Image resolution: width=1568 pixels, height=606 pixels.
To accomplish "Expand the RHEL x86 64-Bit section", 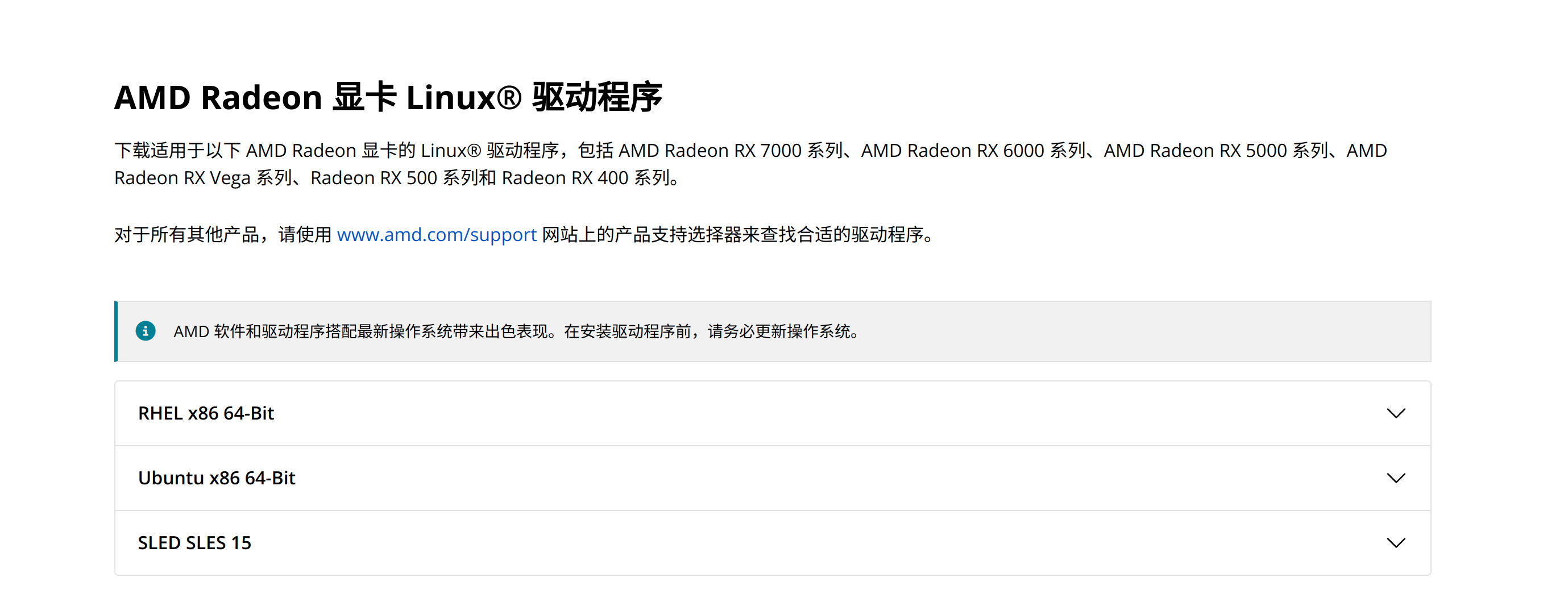I will pyautogui.click(x=773, y=413).
